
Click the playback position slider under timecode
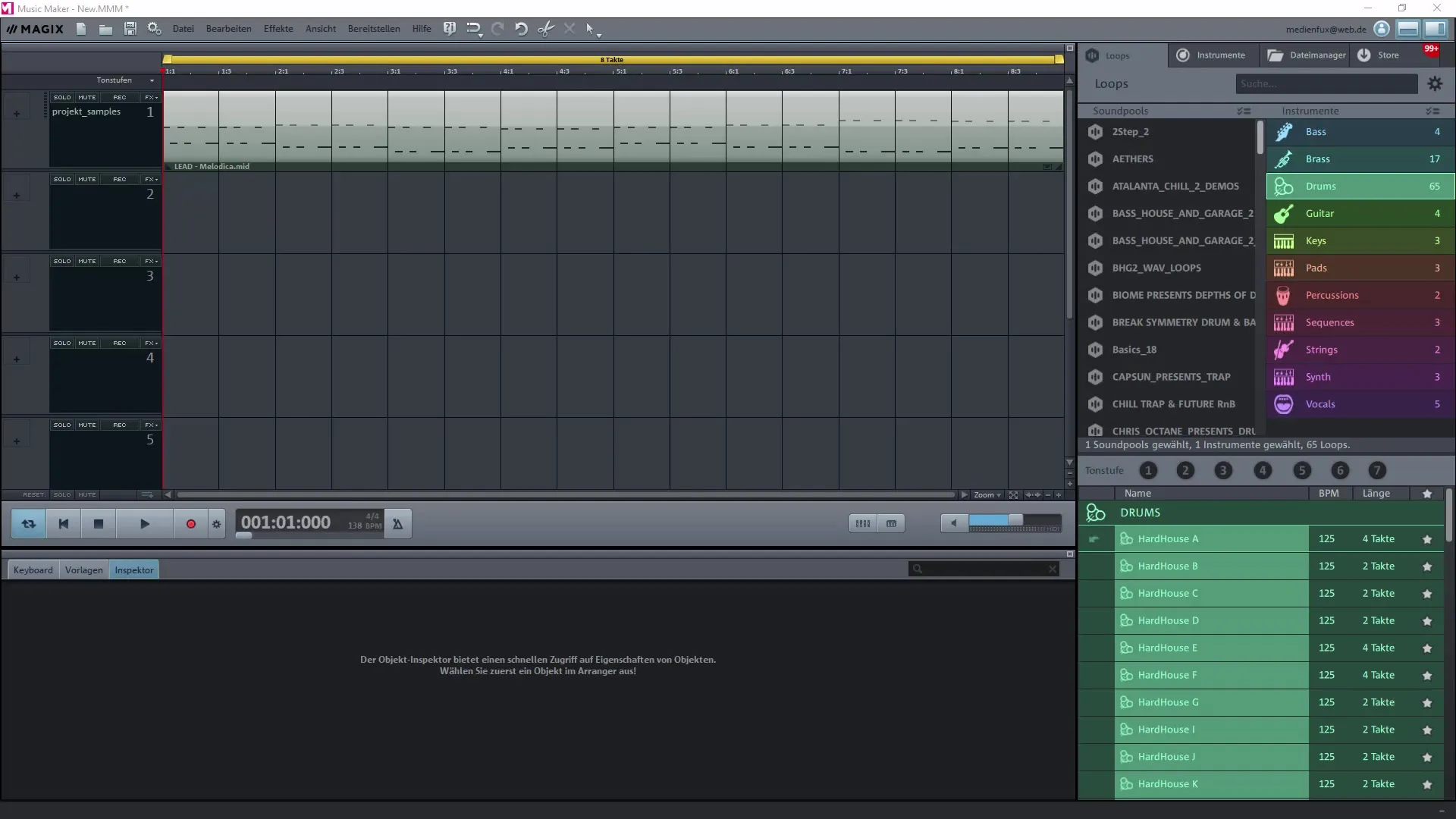244,536
